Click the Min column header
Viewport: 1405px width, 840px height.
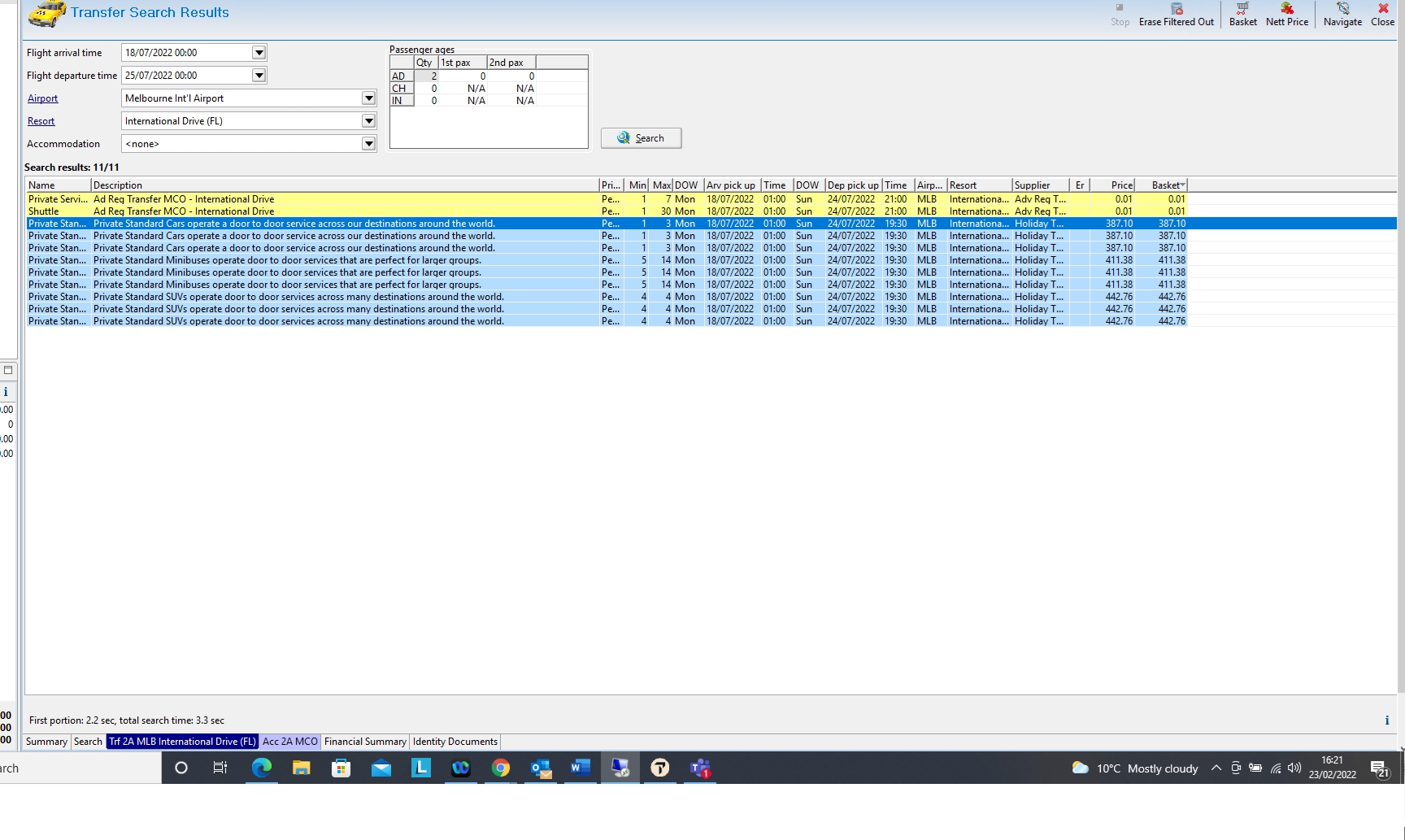tap(637, 185)
